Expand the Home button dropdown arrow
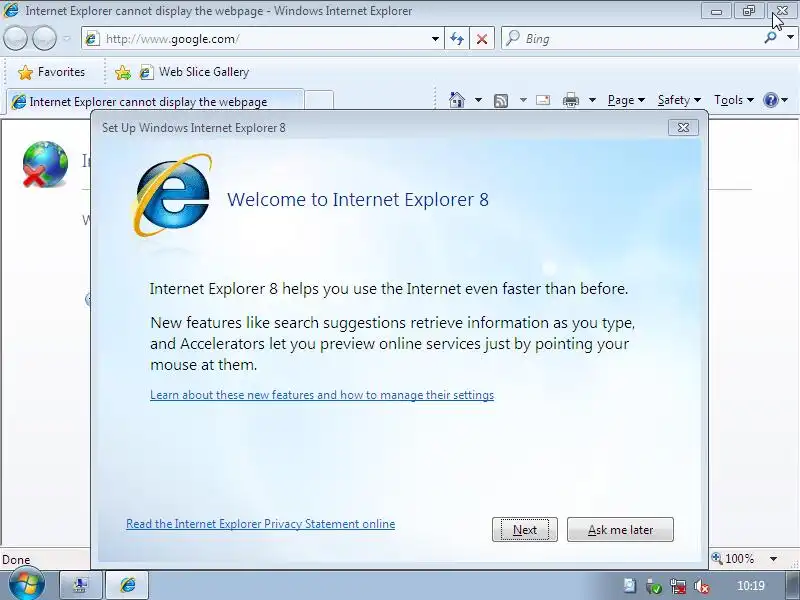The width and height of the screenshot is (800, 600). click(478, 100)
